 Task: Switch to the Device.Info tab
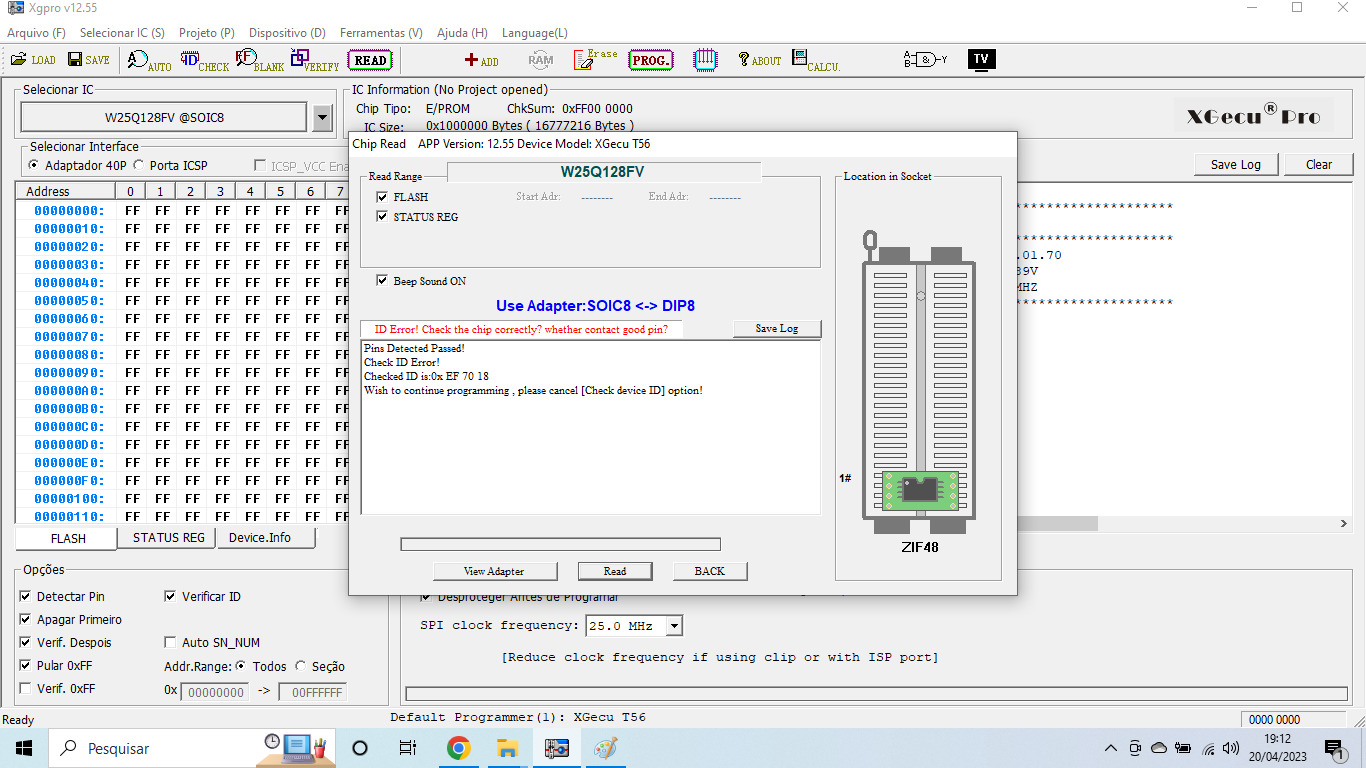click(259, 538)
